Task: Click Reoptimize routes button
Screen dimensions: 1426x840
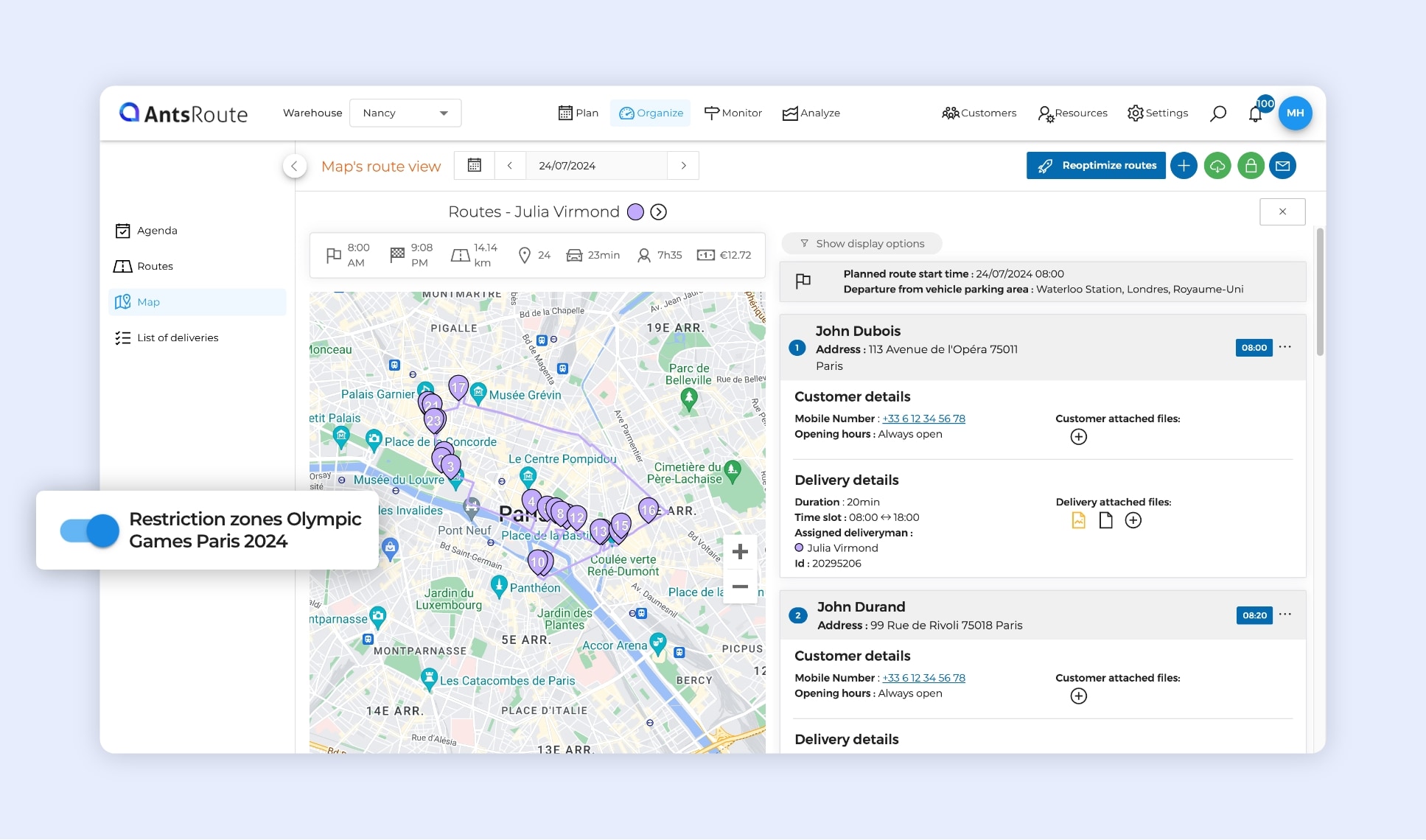Action: 1096,166
